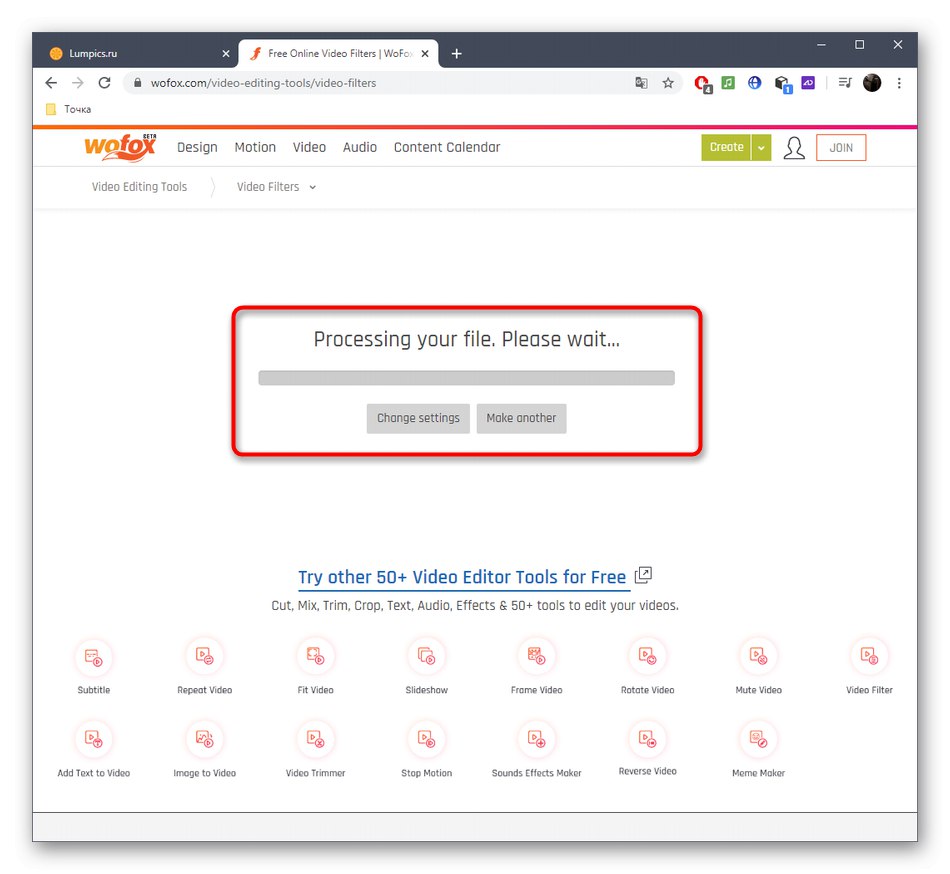Click the file processing progress bar
This screenshot has width=950, height=874.
pyautogui.click(x=467, y=378)
